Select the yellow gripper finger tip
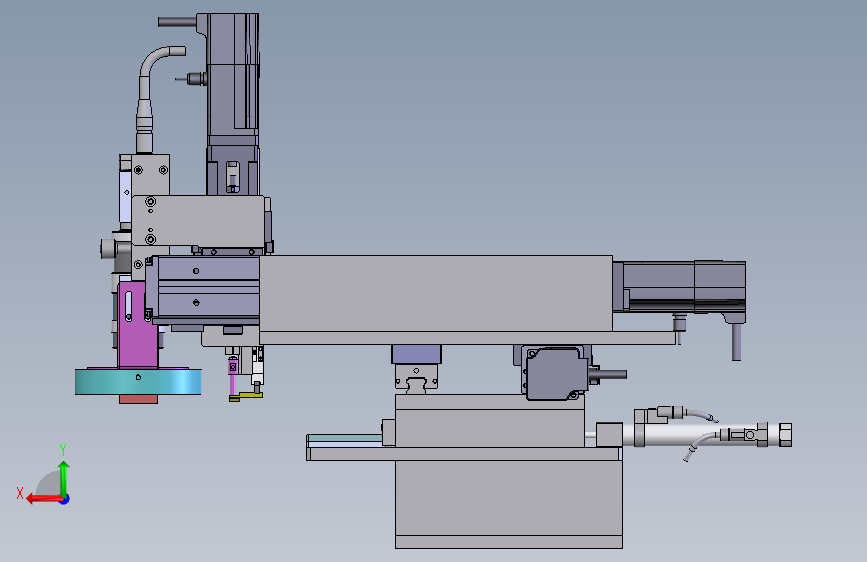The width and height of the screenshot is (867, 562). click(x=246, y=396)
